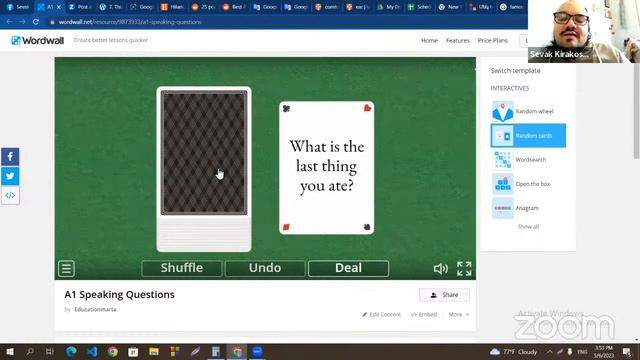
Task: Mute the game sound
Action: click(x=440, y=269)
